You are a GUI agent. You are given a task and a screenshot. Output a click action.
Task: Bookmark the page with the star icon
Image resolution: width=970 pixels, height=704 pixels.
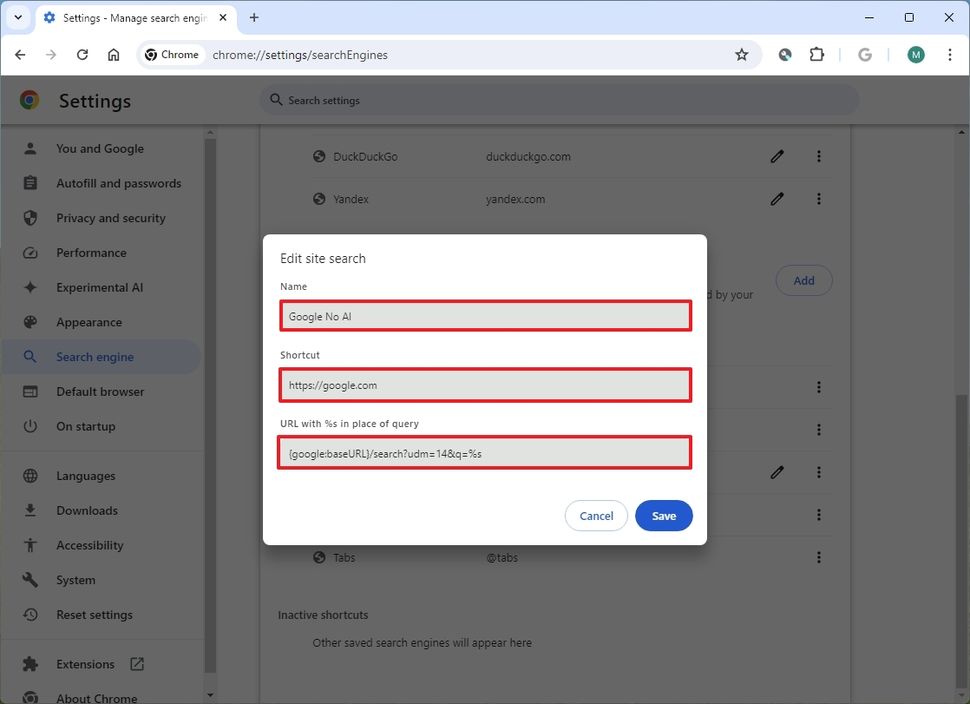click(742, 55)
